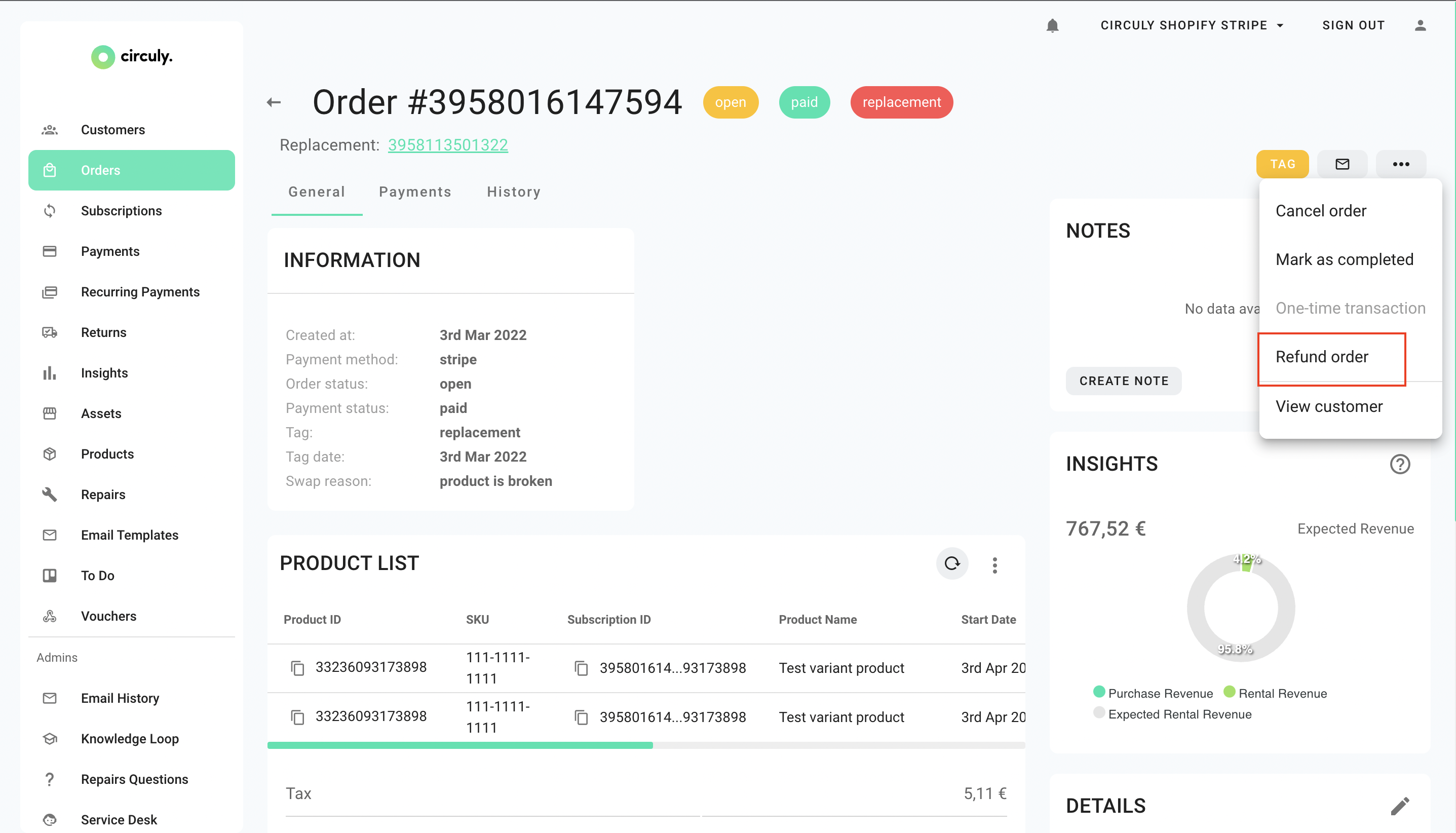Select Mark as completed menu item
1456x833 pixels.
point(1350,259)
